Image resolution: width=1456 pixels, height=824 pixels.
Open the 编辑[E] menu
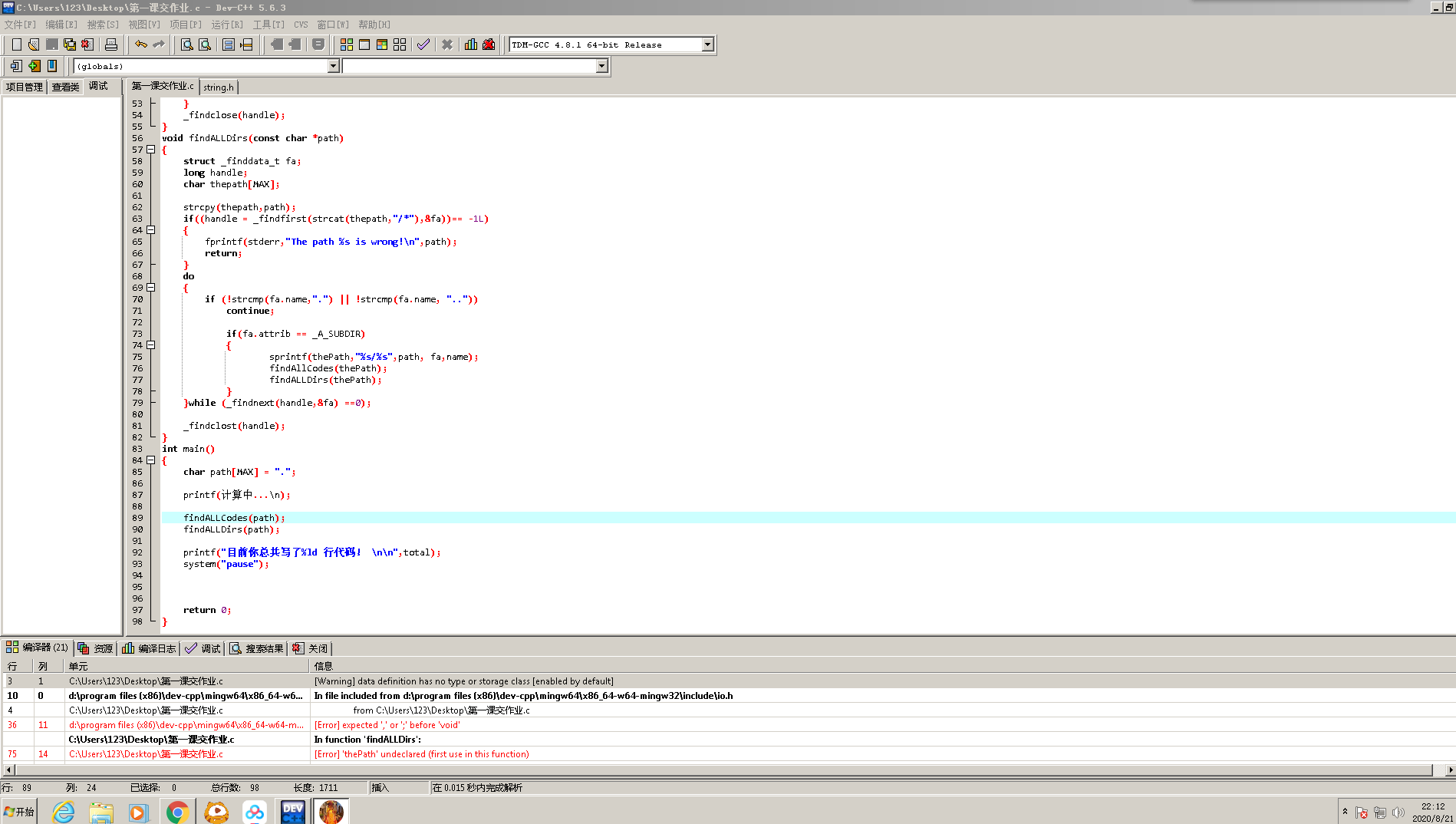point(61,25)
